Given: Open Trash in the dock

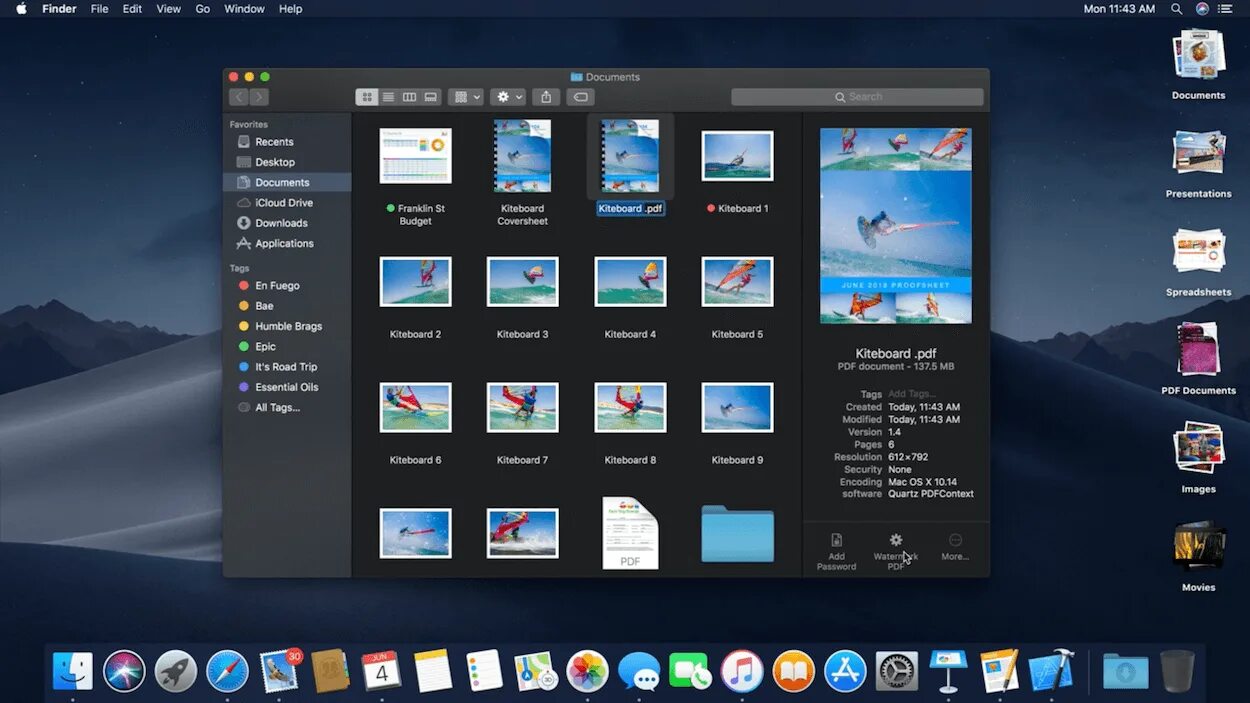Looking at the screenshot, I should (1177, 671).
